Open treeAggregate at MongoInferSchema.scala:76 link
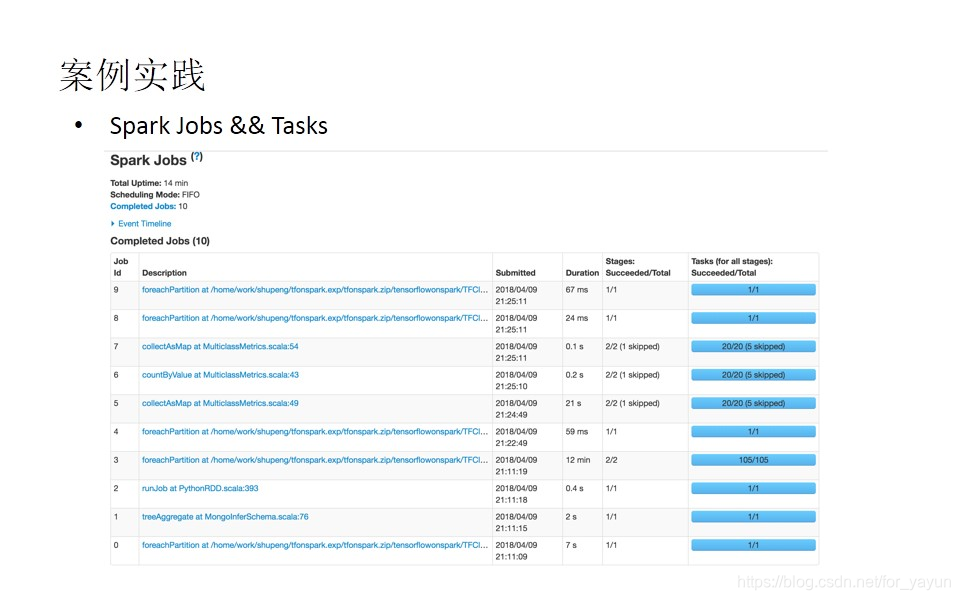 point(225,517)
